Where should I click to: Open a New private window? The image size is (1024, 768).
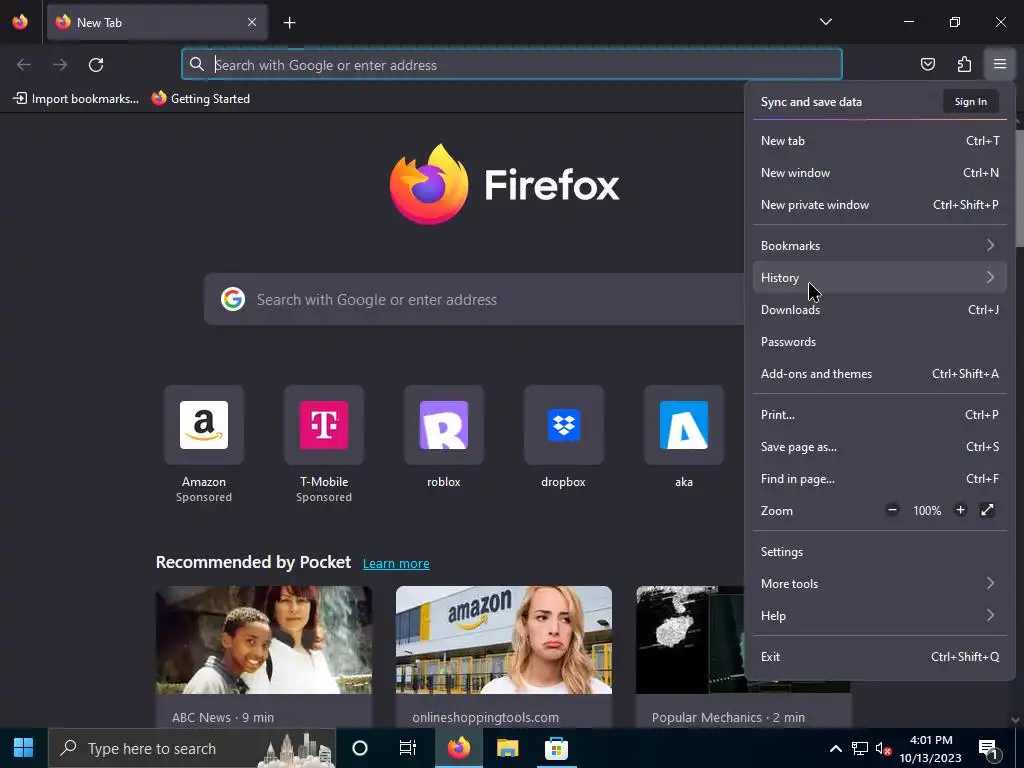point(880,204)
